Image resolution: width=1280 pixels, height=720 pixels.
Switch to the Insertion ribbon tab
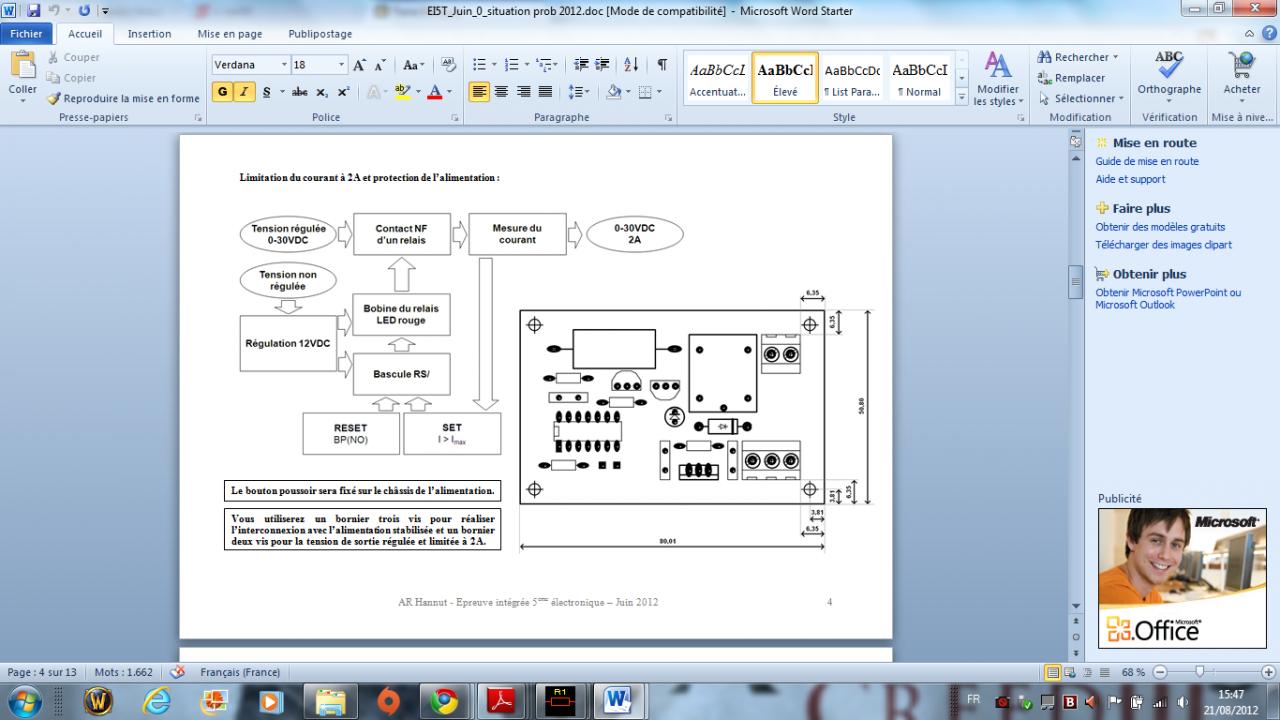point(149,33)
